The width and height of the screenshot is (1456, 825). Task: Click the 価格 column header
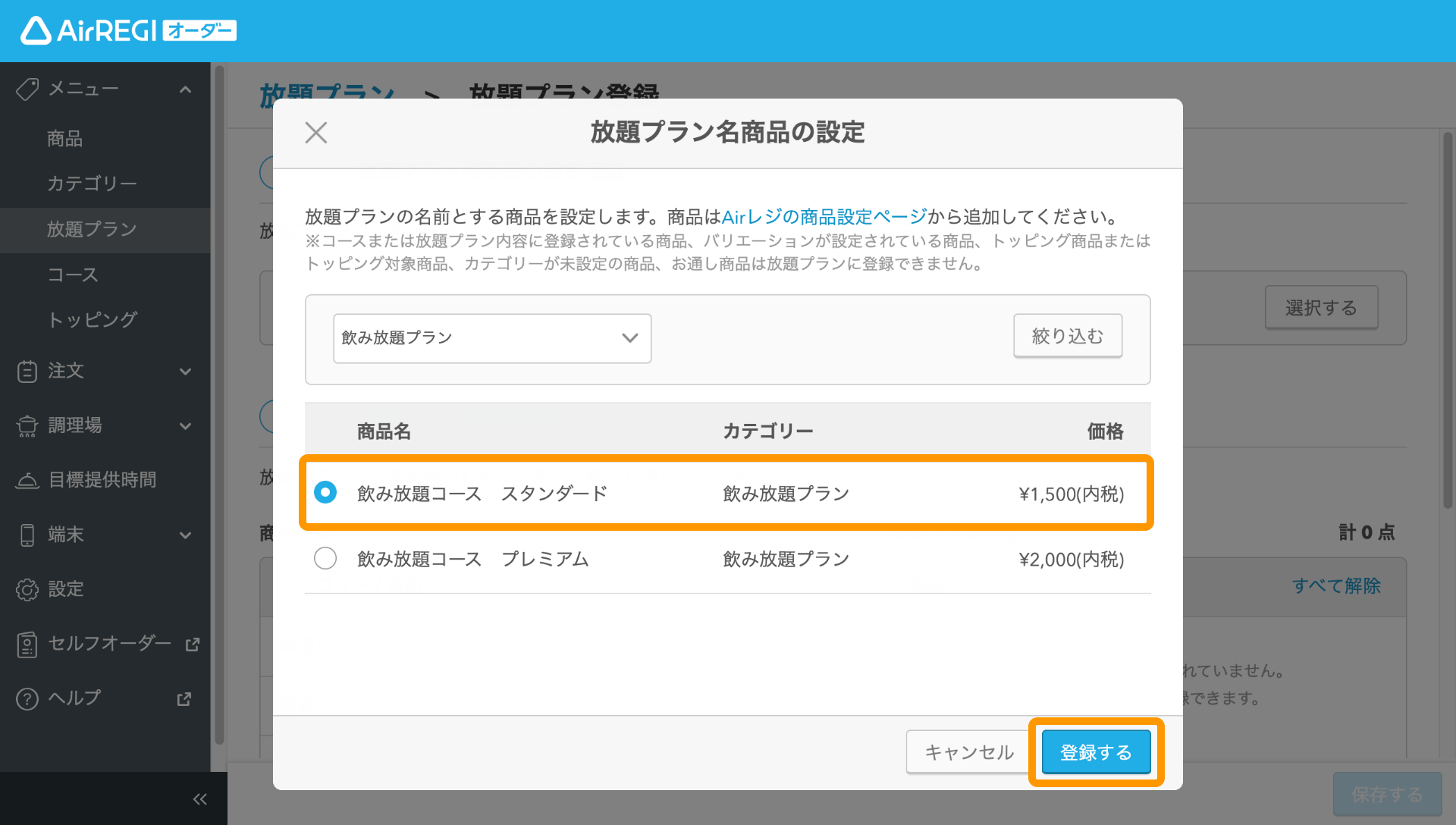(x=1105, y=431)
